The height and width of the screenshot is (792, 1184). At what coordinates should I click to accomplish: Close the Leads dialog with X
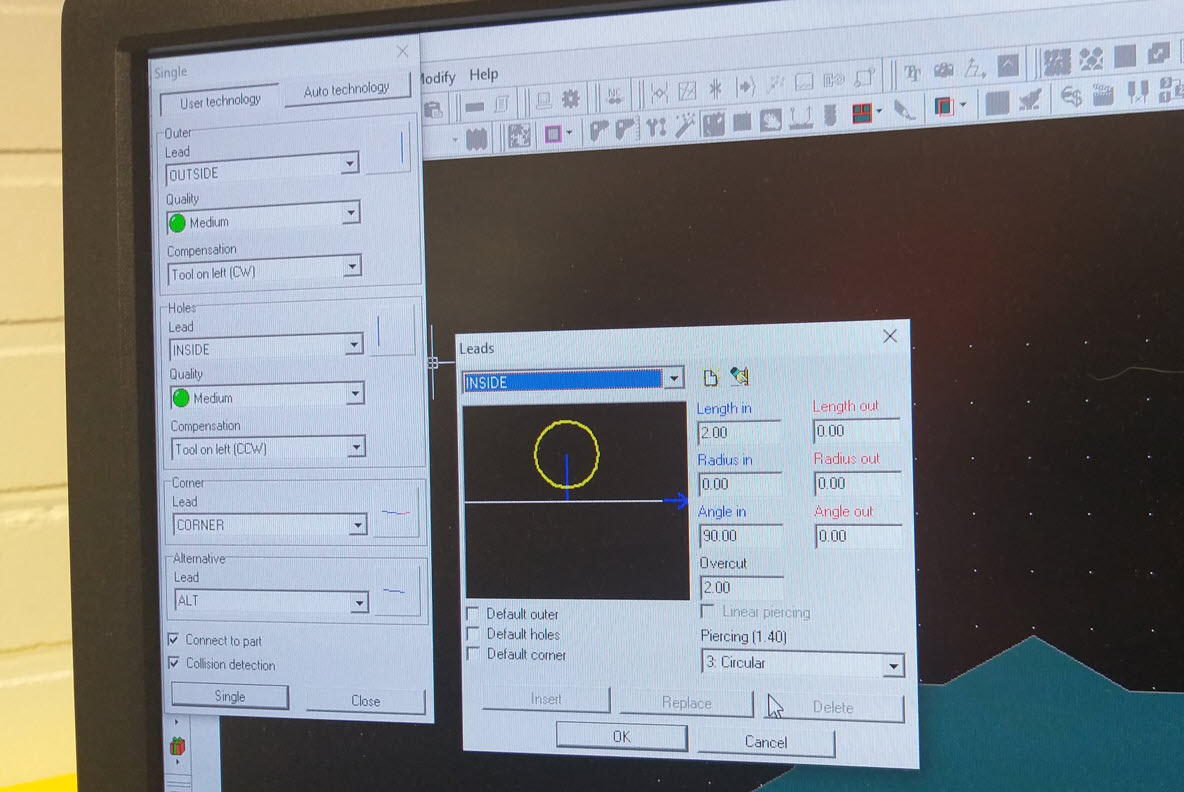coord(890,336)
